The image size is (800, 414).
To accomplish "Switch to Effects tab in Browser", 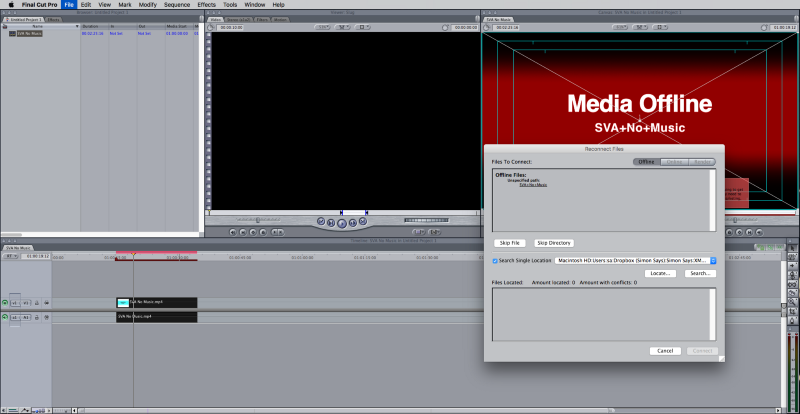I will tap(53, 19).
